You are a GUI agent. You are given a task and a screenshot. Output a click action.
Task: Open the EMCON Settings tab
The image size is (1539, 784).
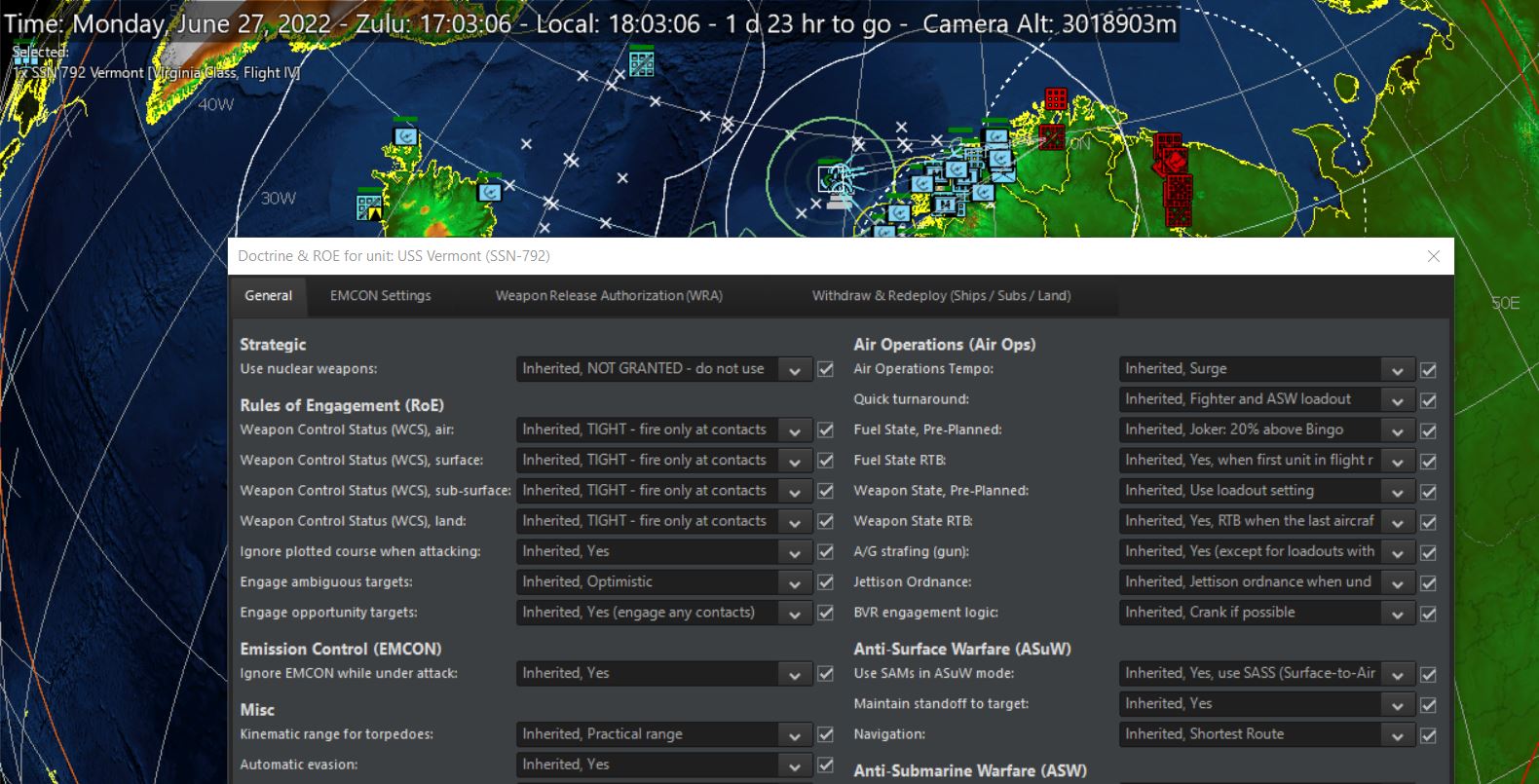[x=380, y=296]
